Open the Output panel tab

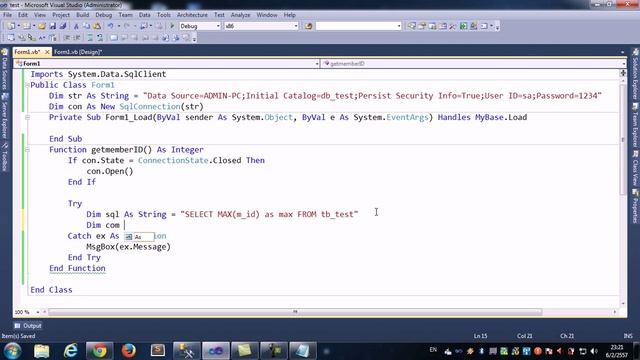(28, 326)
